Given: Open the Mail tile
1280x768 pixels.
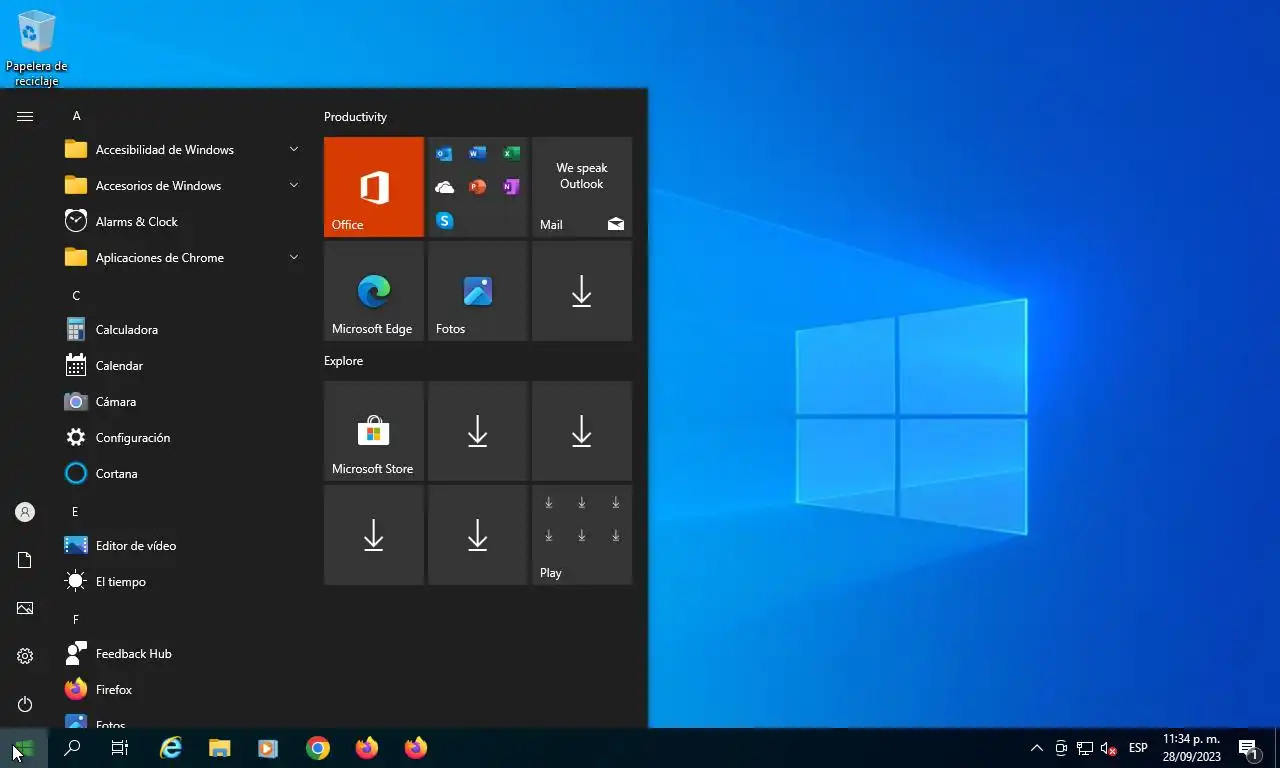Looking at the screenshot, I should click(x=582, y=187).
